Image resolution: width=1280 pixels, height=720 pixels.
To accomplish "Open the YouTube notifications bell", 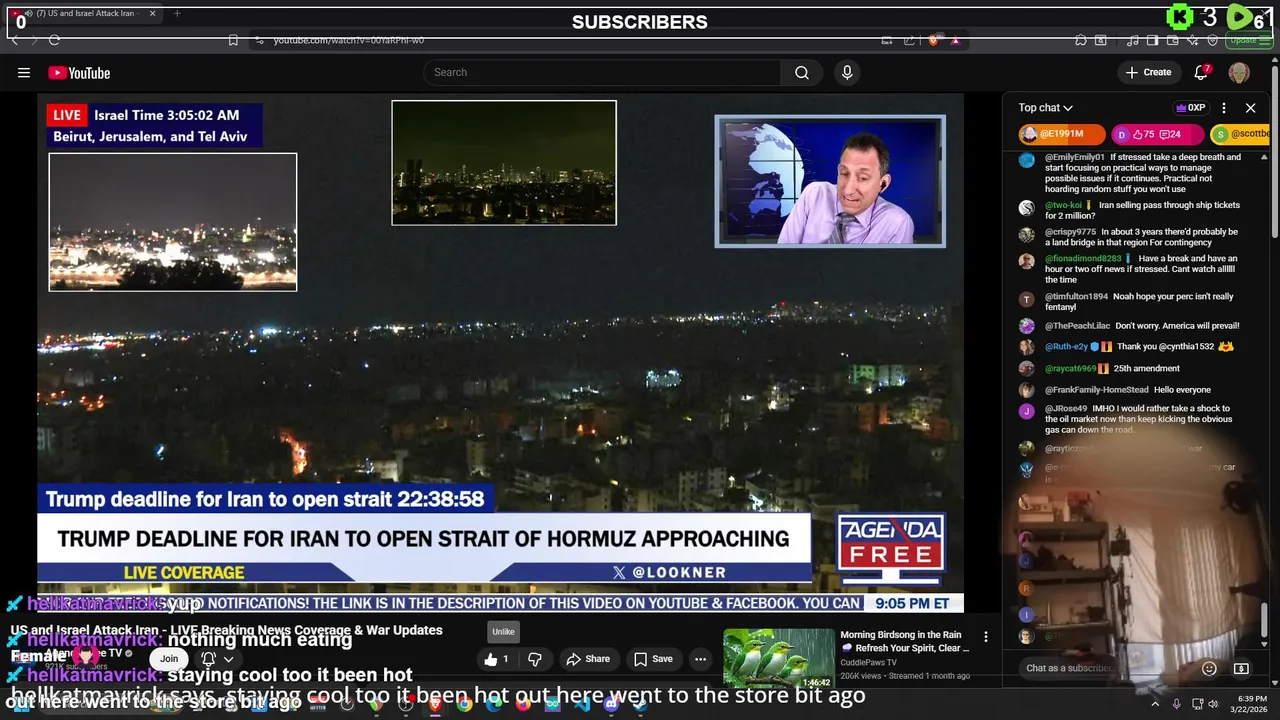I will point(1202,72).
